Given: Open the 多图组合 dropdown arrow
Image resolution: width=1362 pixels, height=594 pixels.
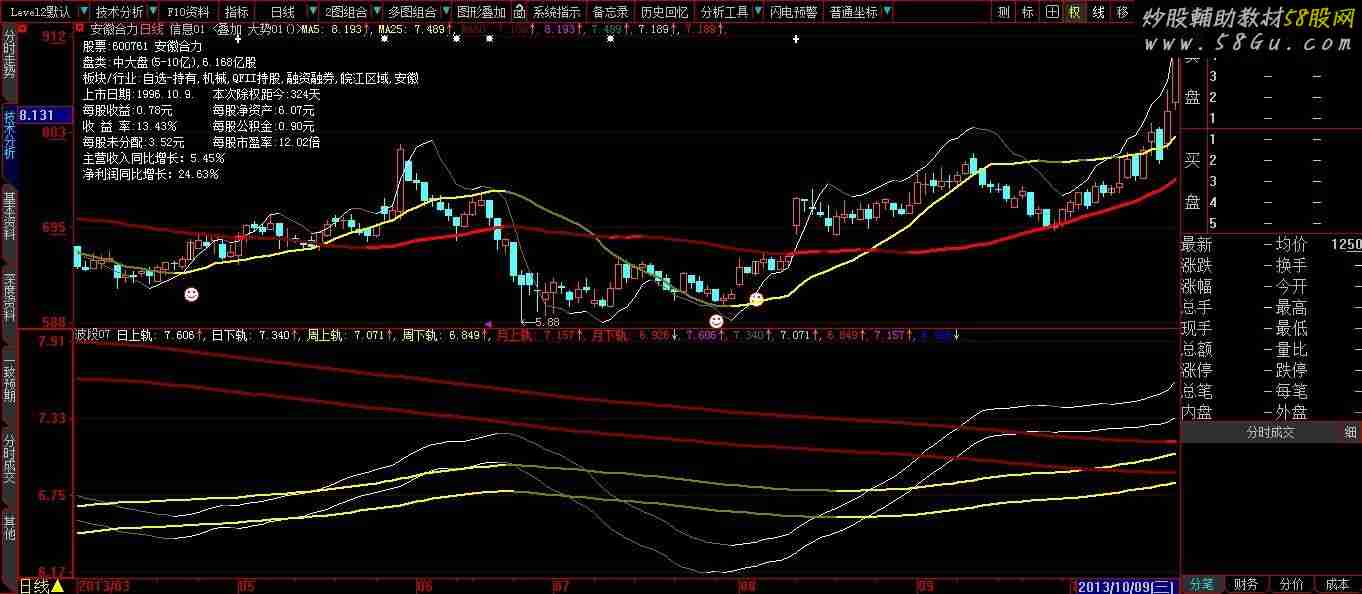Looking at the screenshot, I should click(444, 12).
